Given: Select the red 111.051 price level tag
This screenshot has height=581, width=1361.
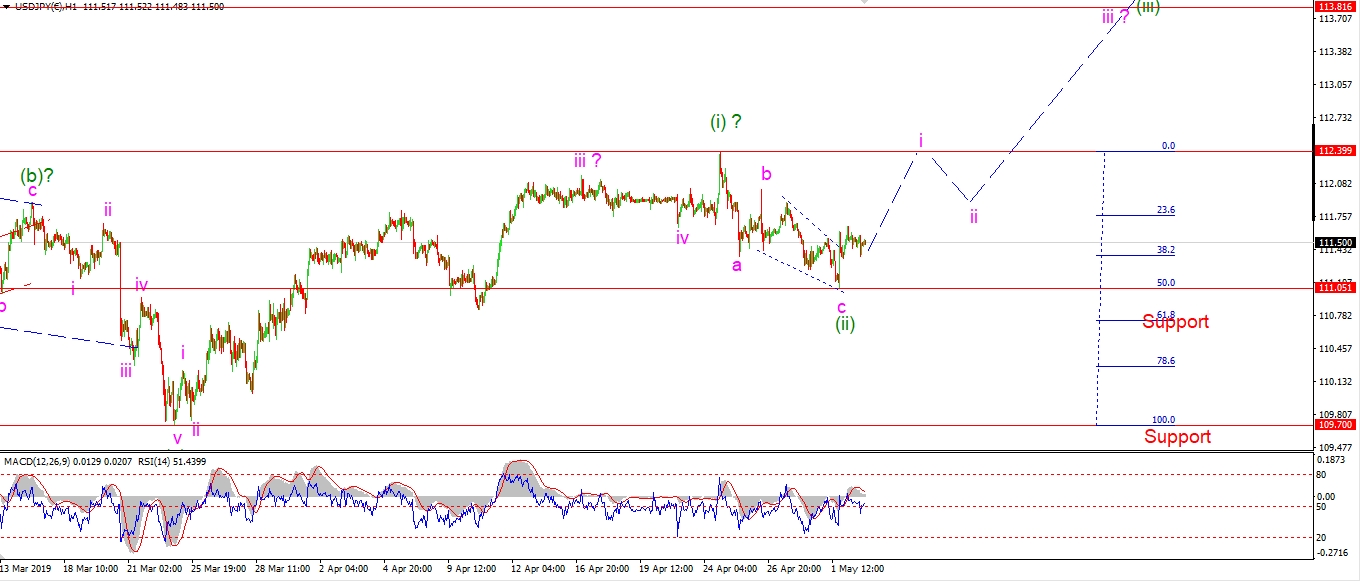Looking at the screenshot, I should (x=1334, y=288).
